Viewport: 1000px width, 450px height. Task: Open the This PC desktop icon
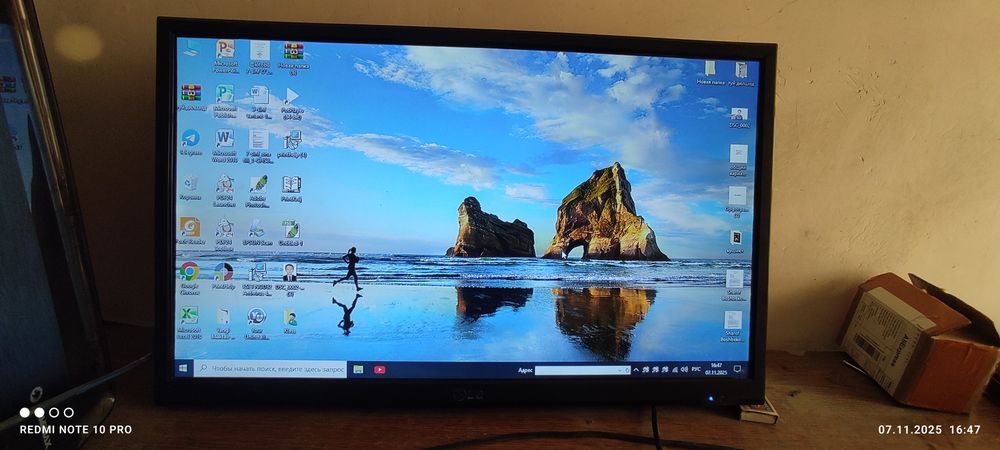coord(191,48)
